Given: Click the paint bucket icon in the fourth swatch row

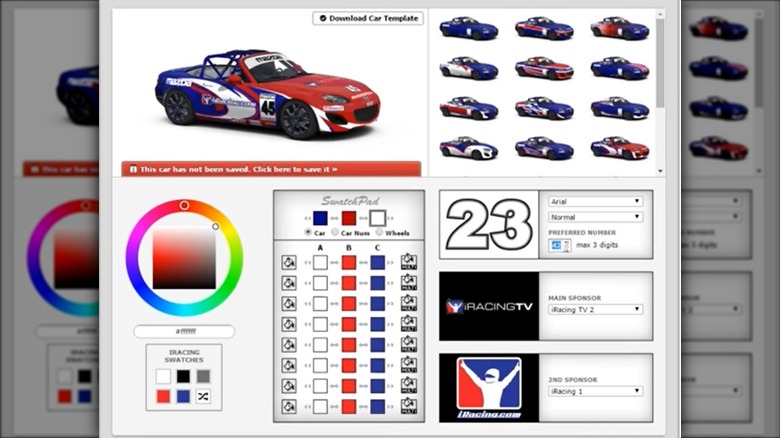Looking at the screenshot, I should [289, 325].
